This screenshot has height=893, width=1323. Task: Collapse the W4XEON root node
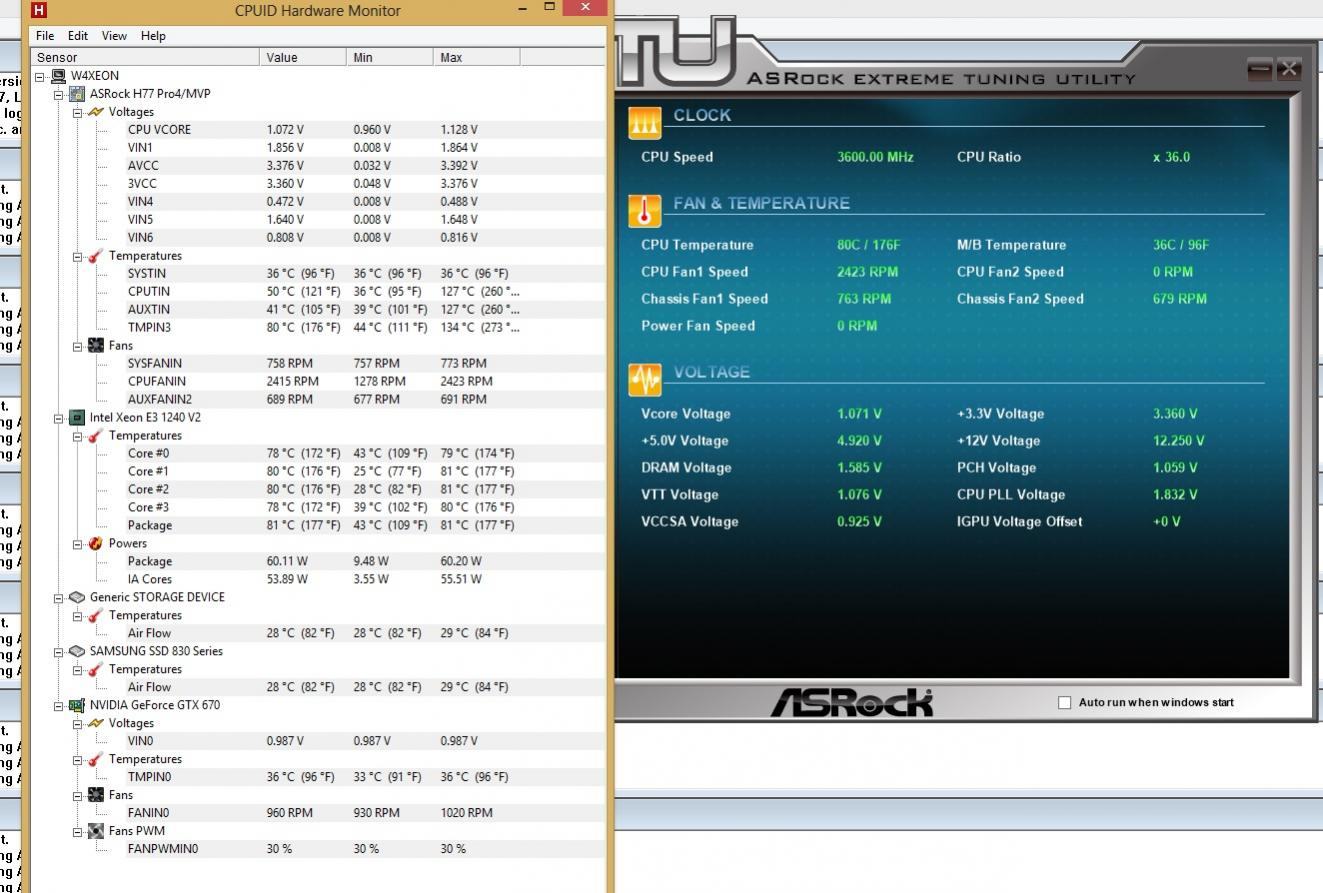point(39,76)
